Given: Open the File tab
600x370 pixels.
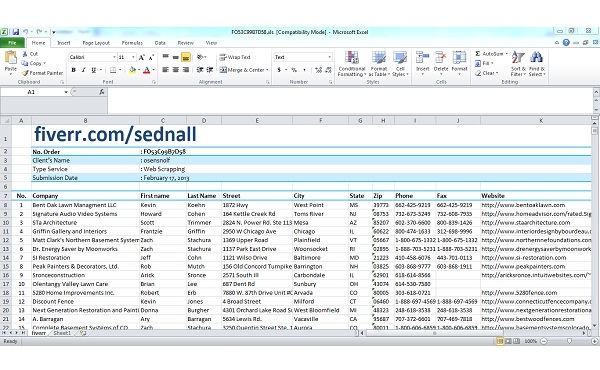Looking at the screenshot, I should pyautogui.click(x=12, y=43).
